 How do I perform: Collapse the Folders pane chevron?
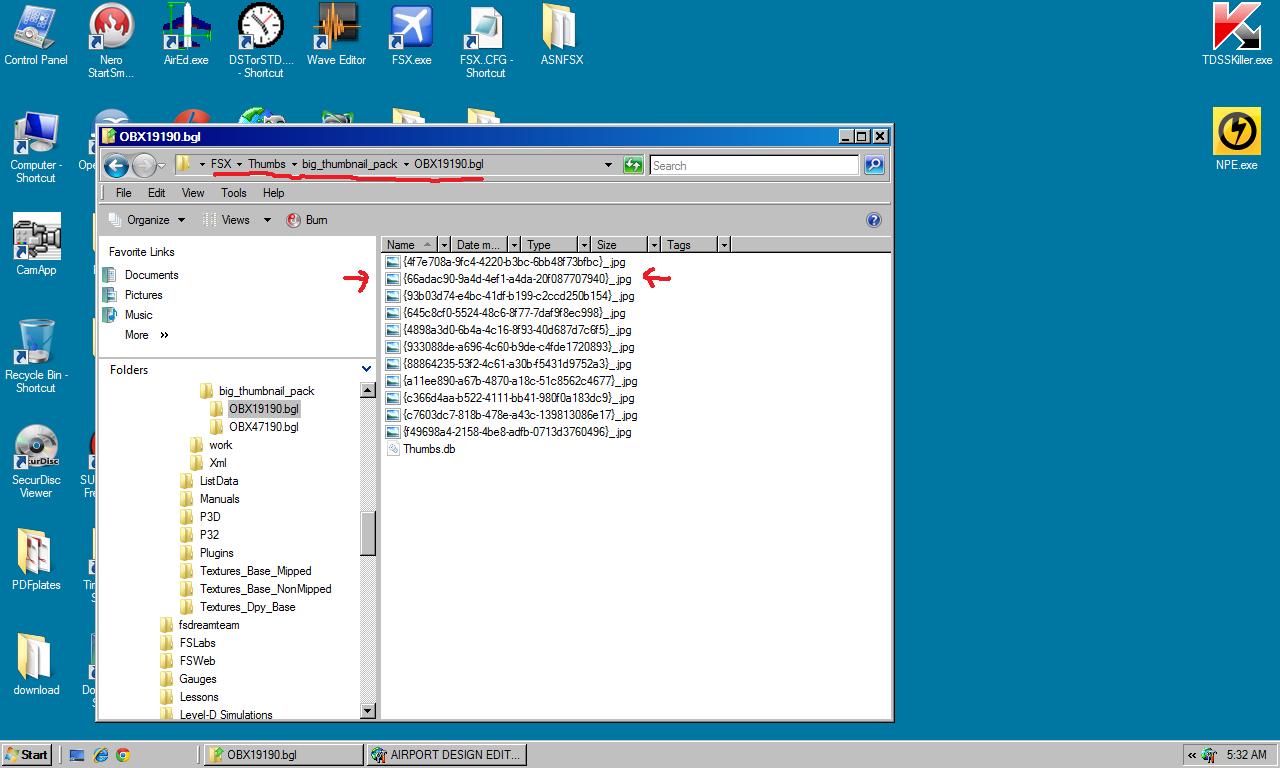[x=366, y=369]
